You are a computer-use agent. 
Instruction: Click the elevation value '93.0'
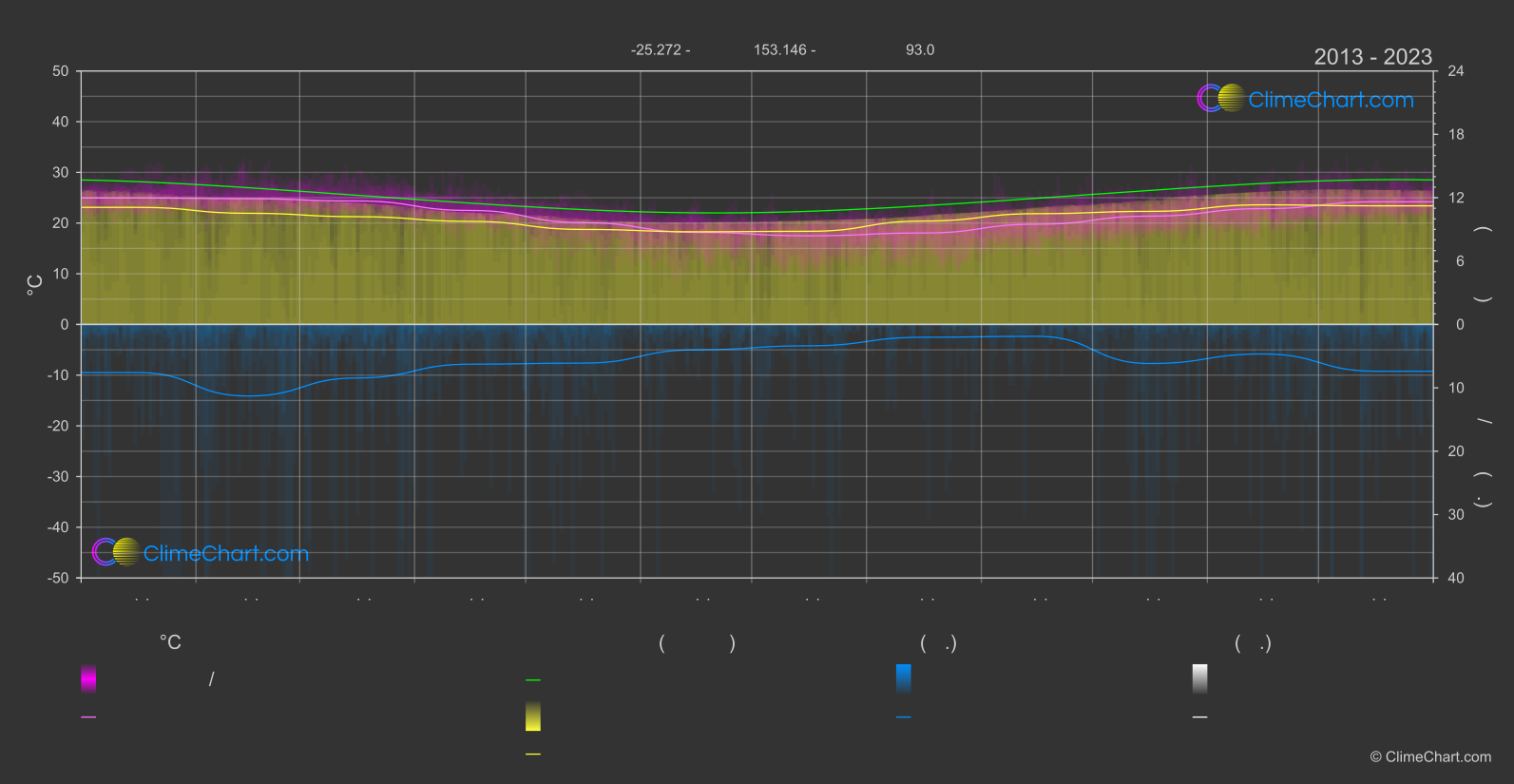click(x=920, y=49)
